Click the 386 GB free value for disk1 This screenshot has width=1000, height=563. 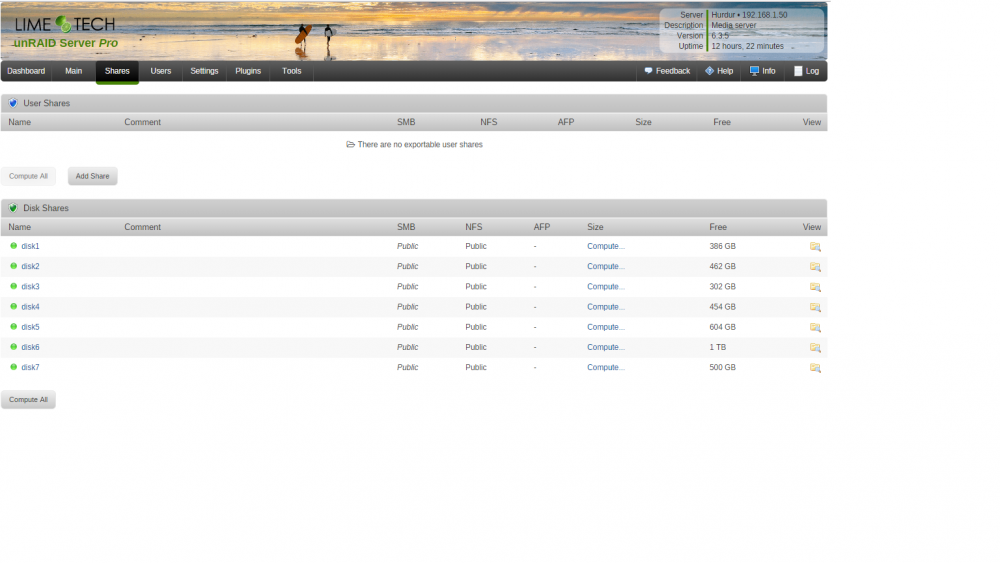pos(723,246)
